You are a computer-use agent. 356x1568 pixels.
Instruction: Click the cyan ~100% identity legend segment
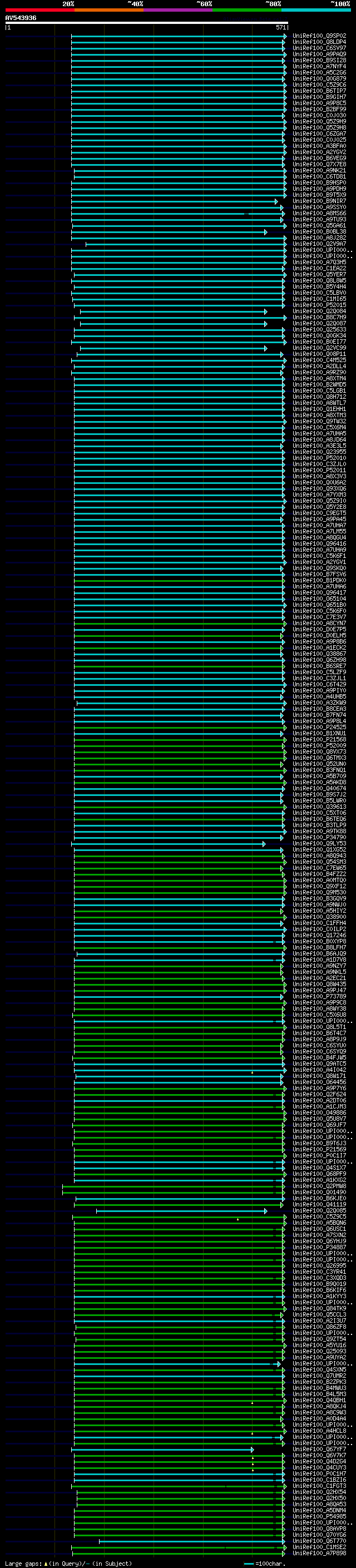pos(316,10)
